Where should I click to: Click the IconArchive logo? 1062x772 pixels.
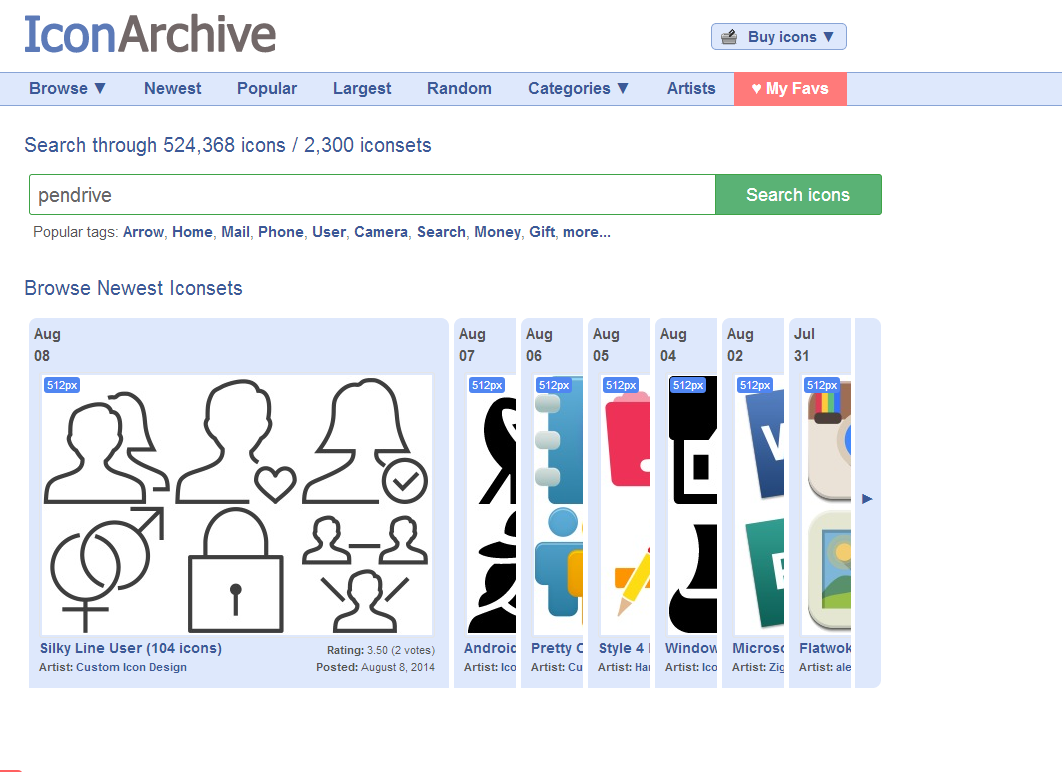150,34
